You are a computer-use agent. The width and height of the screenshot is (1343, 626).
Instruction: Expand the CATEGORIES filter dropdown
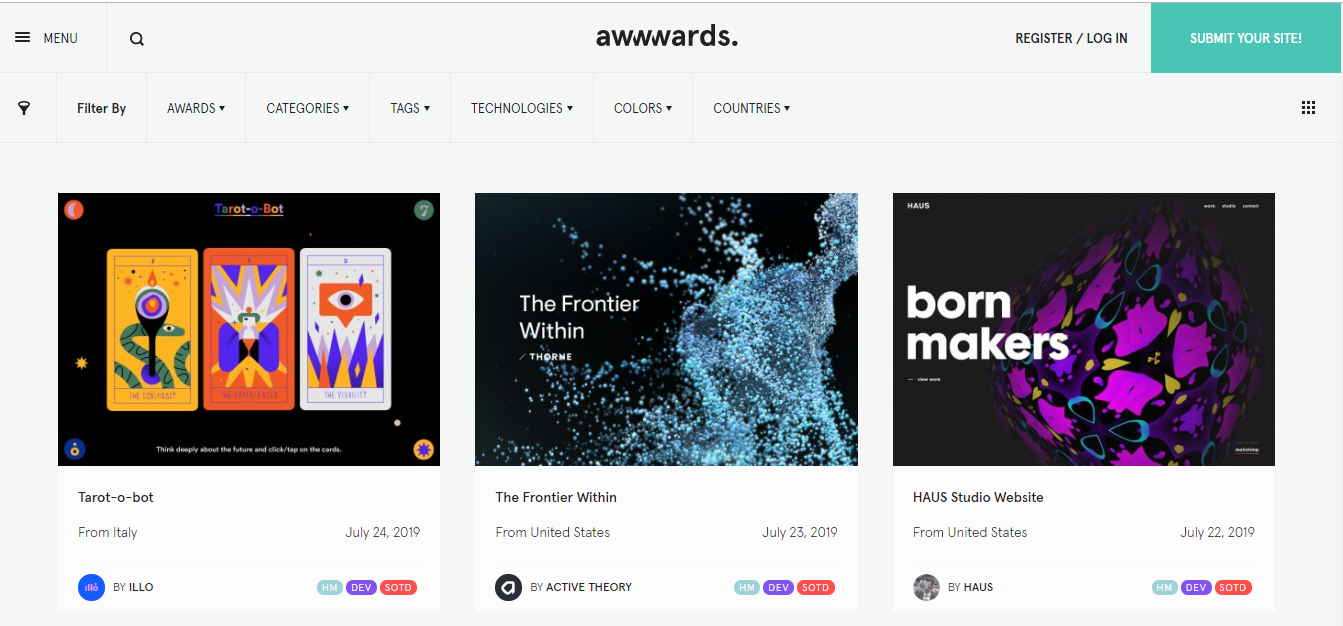(308, 108)
